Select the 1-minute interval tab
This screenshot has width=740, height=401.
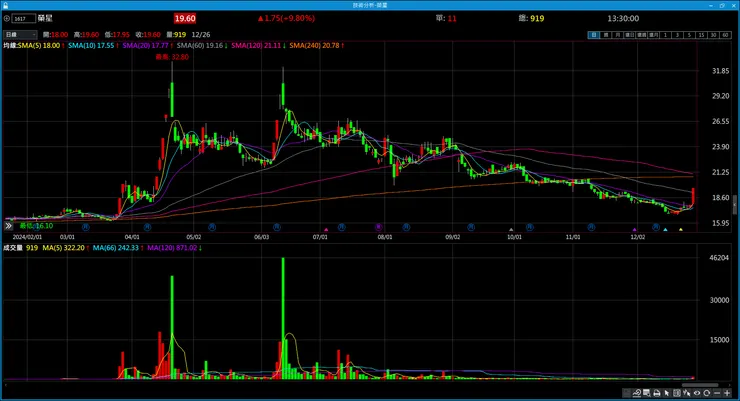[665, 35]
